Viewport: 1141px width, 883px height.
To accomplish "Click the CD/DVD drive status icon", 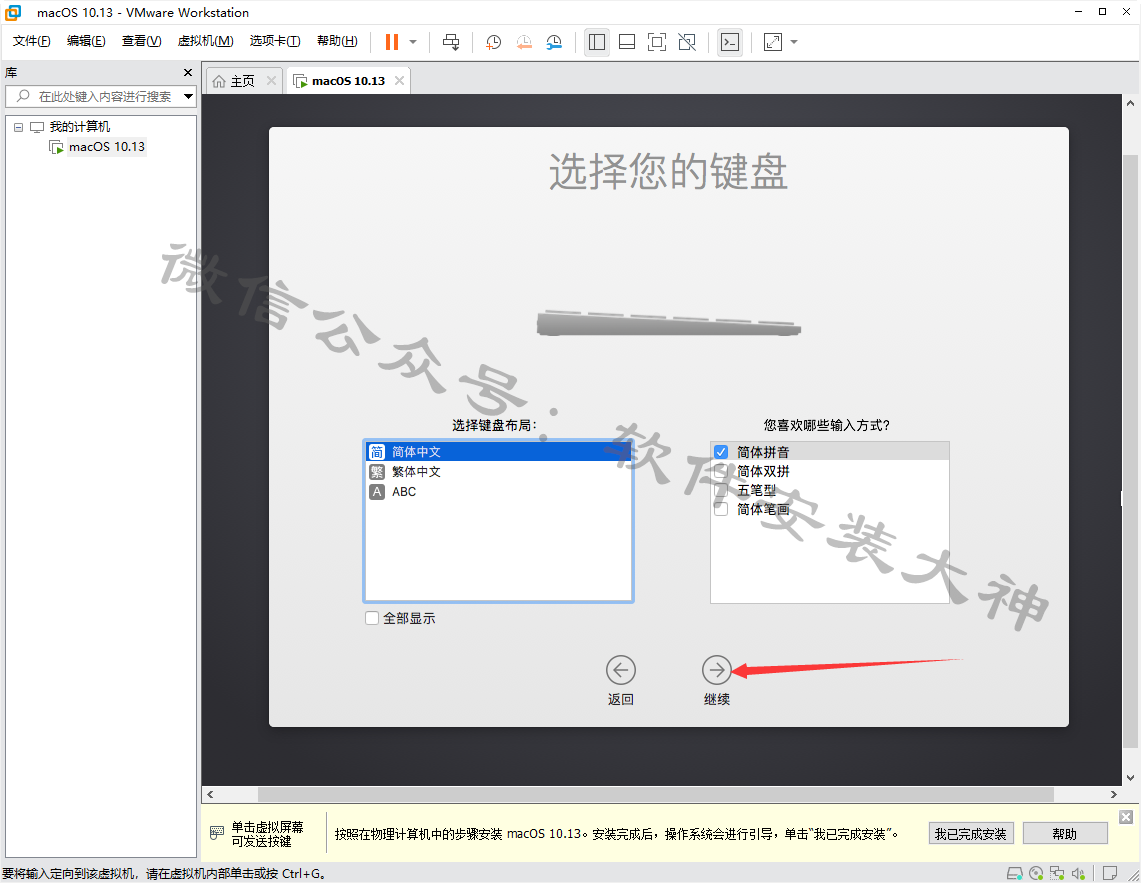I will (1036, 873).
